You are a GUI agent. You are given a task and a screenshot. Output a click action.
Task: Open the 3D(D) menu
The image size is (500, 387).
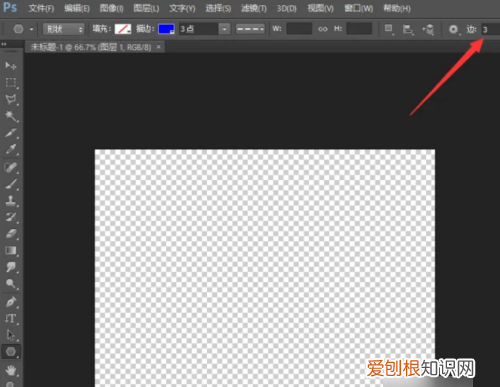pos(287,8)
